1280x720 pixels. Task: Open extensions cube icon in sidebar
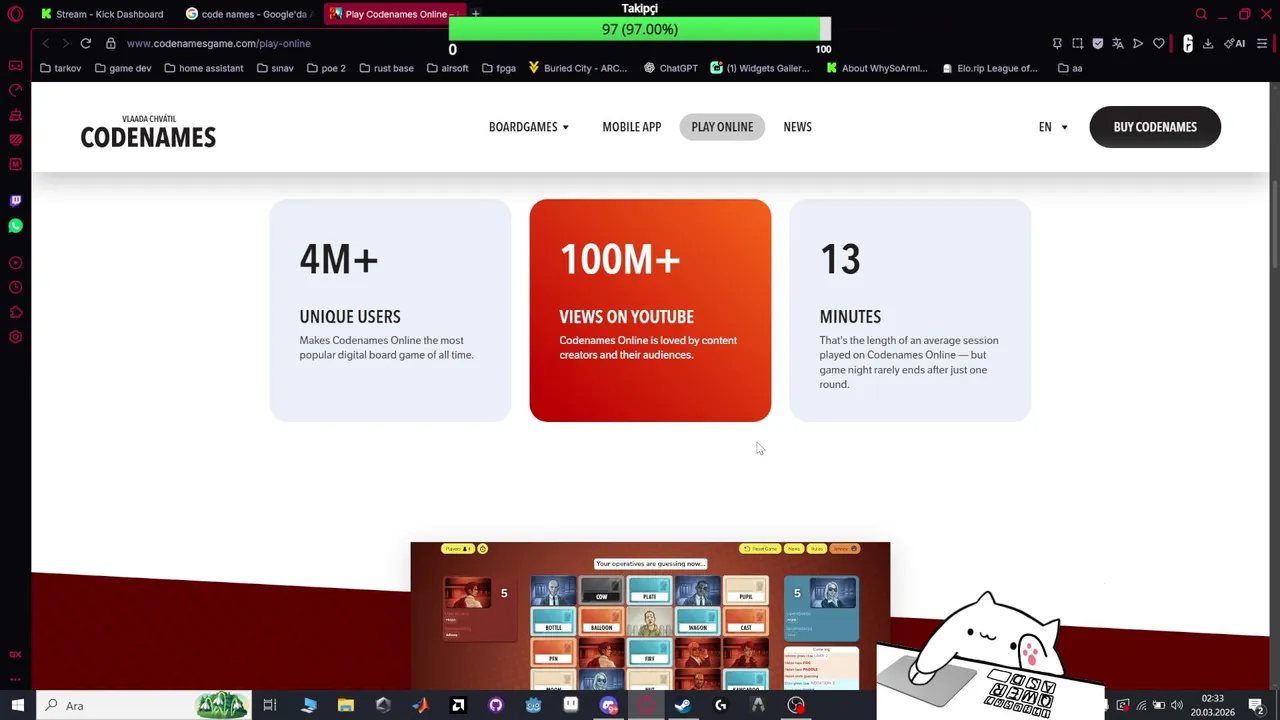coord(15,312)
